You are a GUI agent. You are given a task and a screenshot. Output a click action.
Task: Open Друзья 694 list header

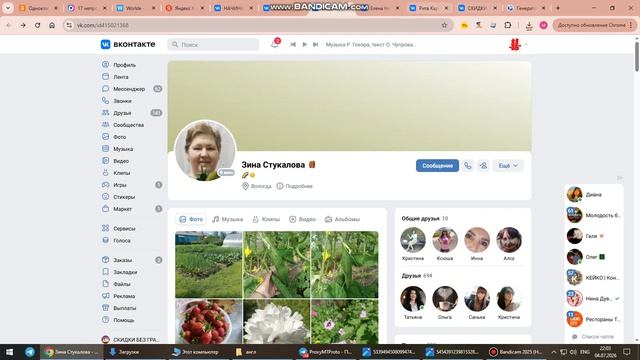(x=417, y=276)
